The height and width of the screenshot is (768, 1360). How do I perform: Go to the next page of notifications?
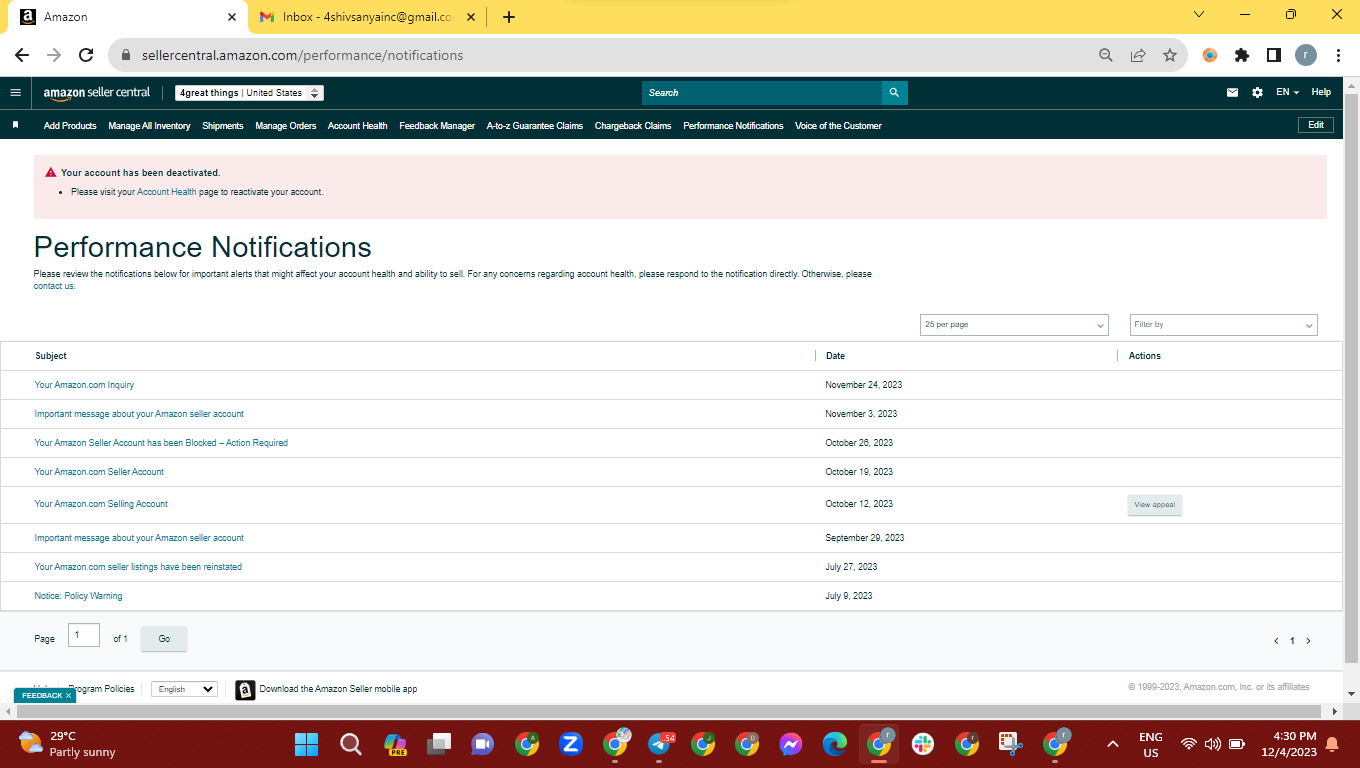point(1308,641)
